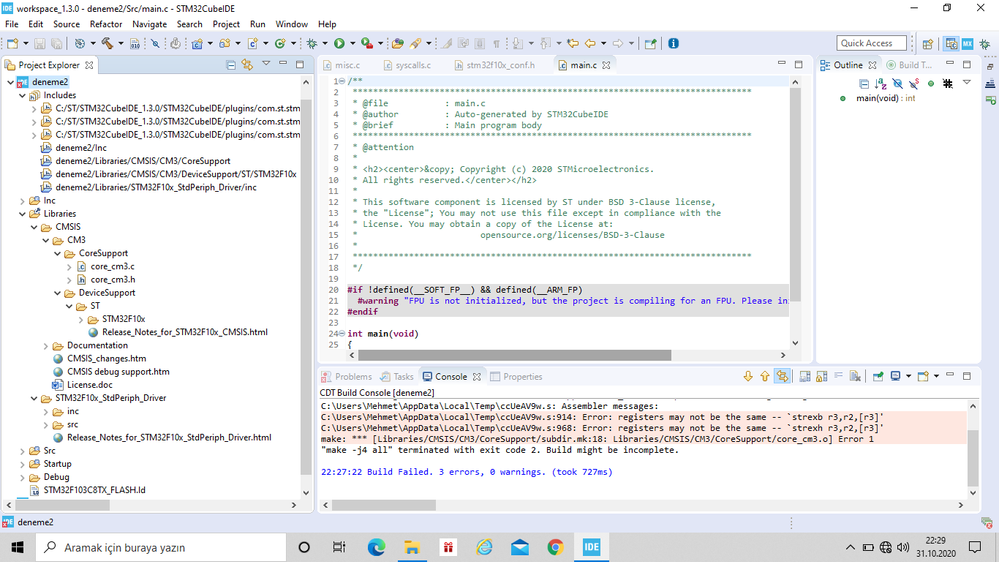Switch to the MX device configuration perspective

point(968,43)
